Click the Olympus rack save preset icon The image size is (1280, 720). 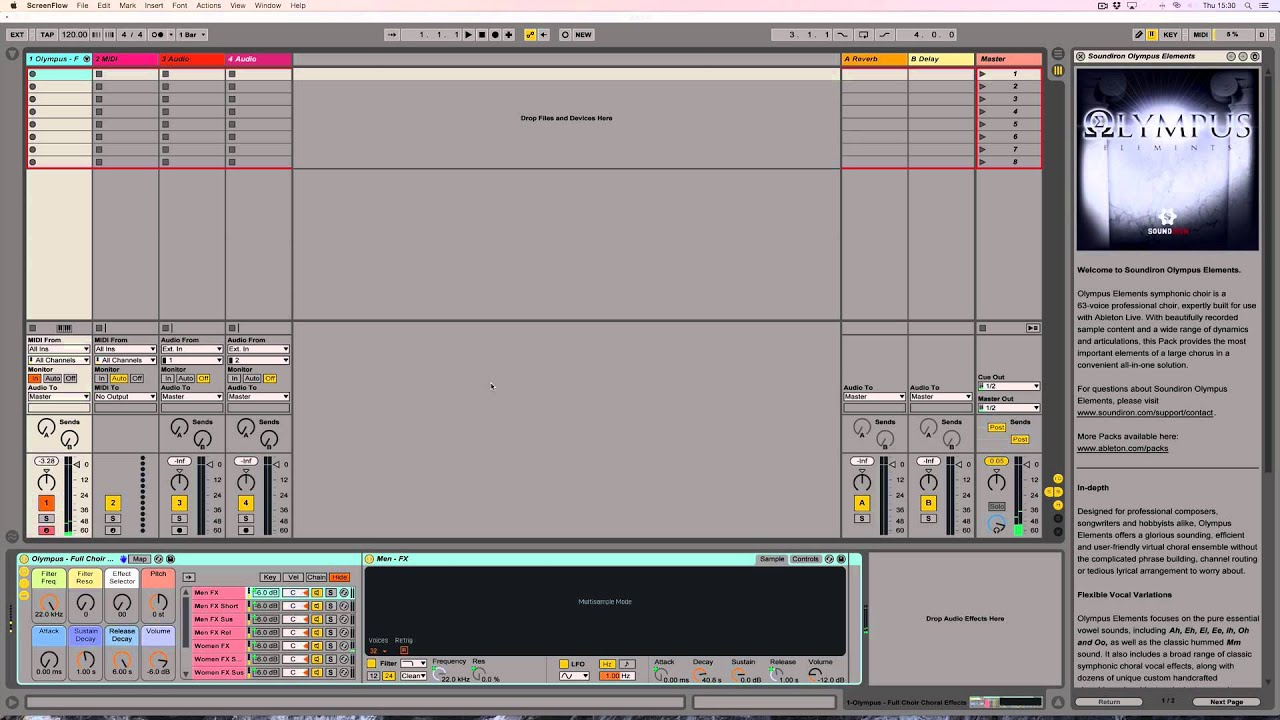[171, 559]
